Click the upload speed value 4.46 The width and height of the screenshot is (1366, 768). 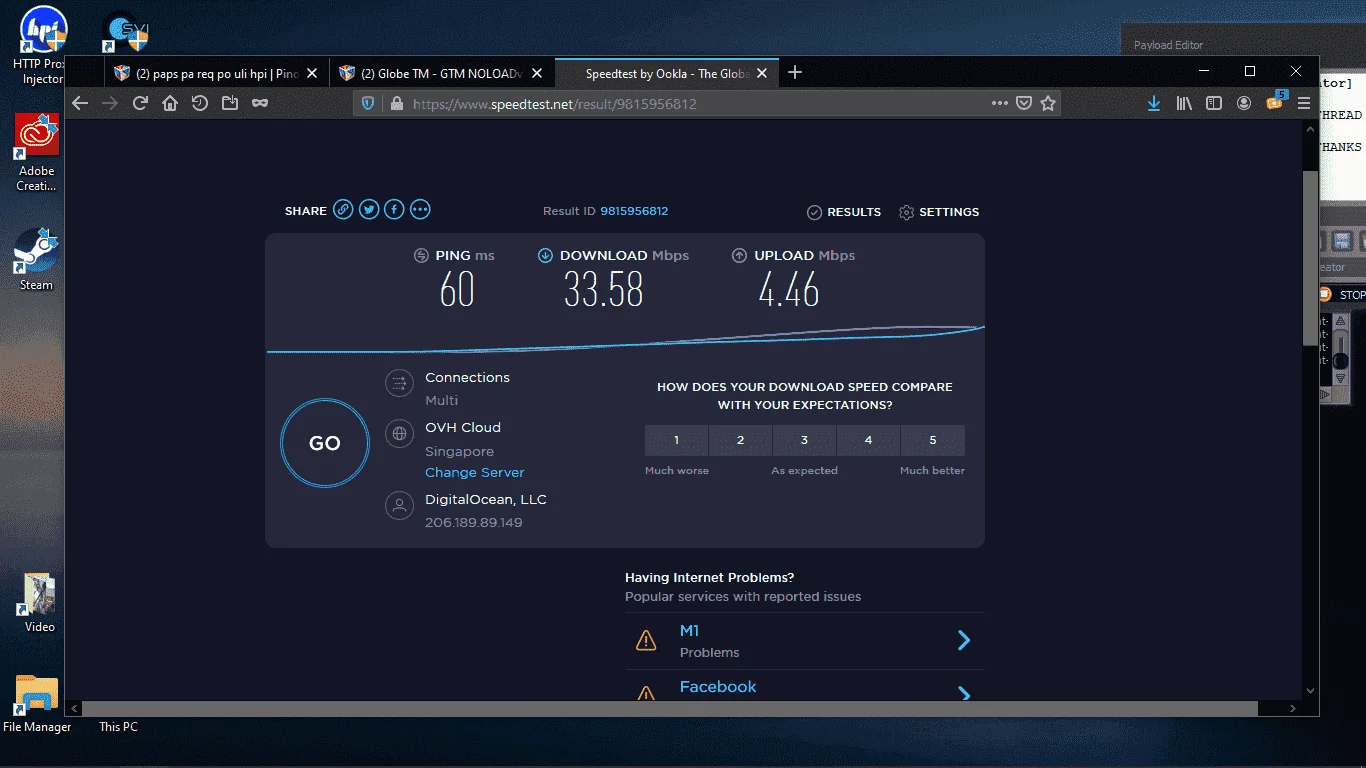pos(789,291)
